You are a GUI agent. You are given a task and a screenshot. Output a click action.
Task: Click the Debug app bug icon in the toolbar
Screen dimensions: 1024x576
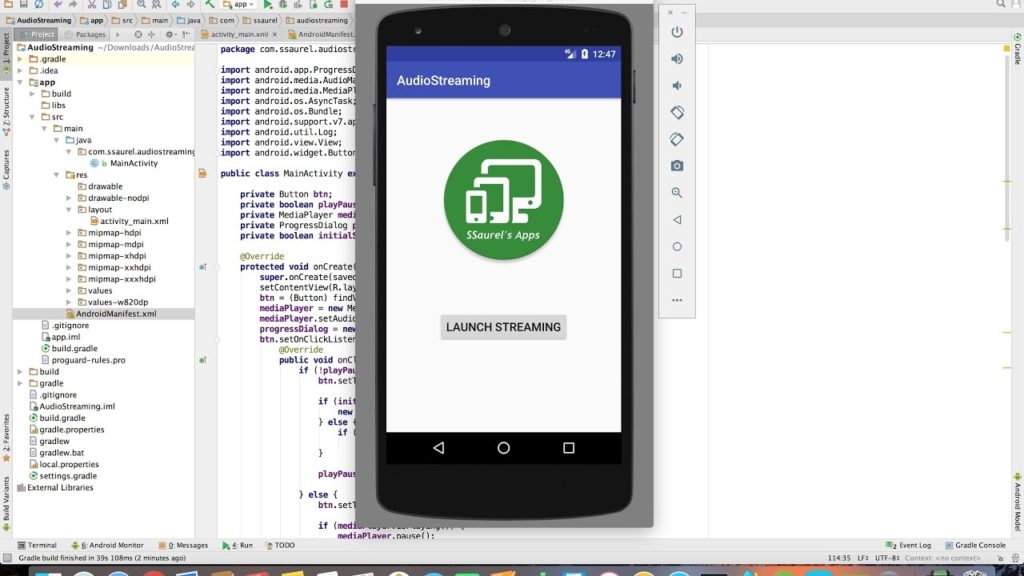pos(283,5)
